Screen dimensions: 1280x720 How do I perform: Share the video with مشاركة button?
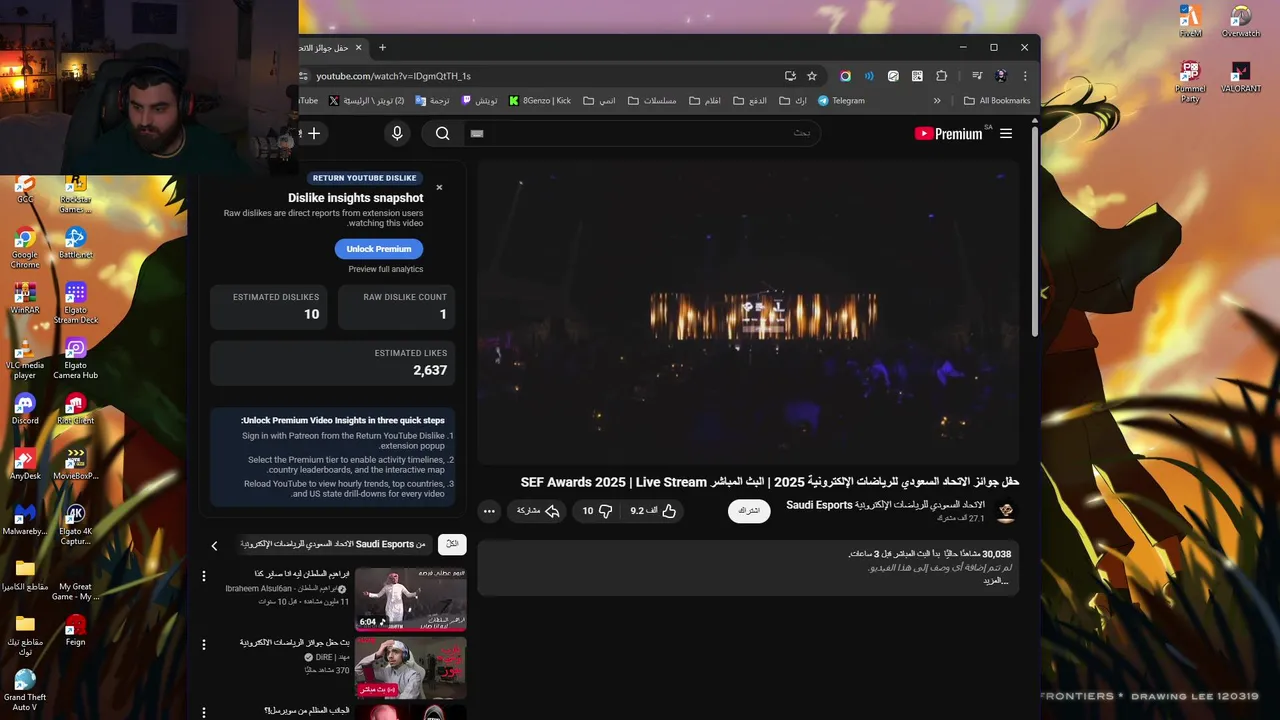tap(538, 511)
